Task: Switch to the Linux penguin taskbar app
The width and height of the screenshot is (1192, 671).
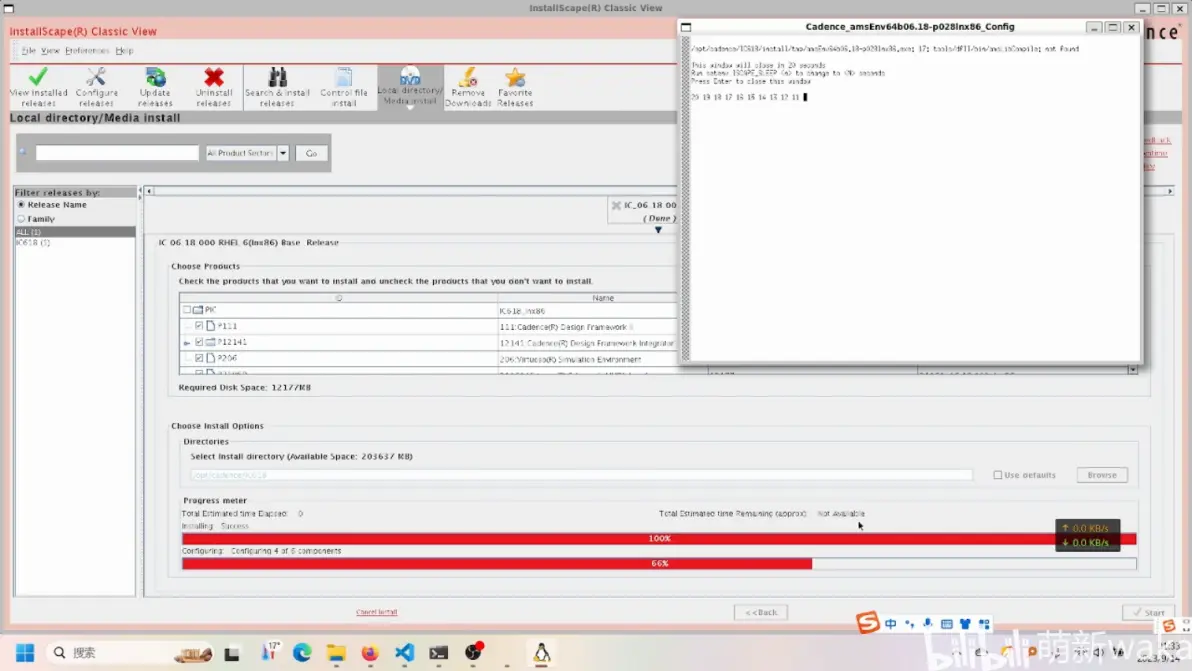Action: [x=541, y=653]
